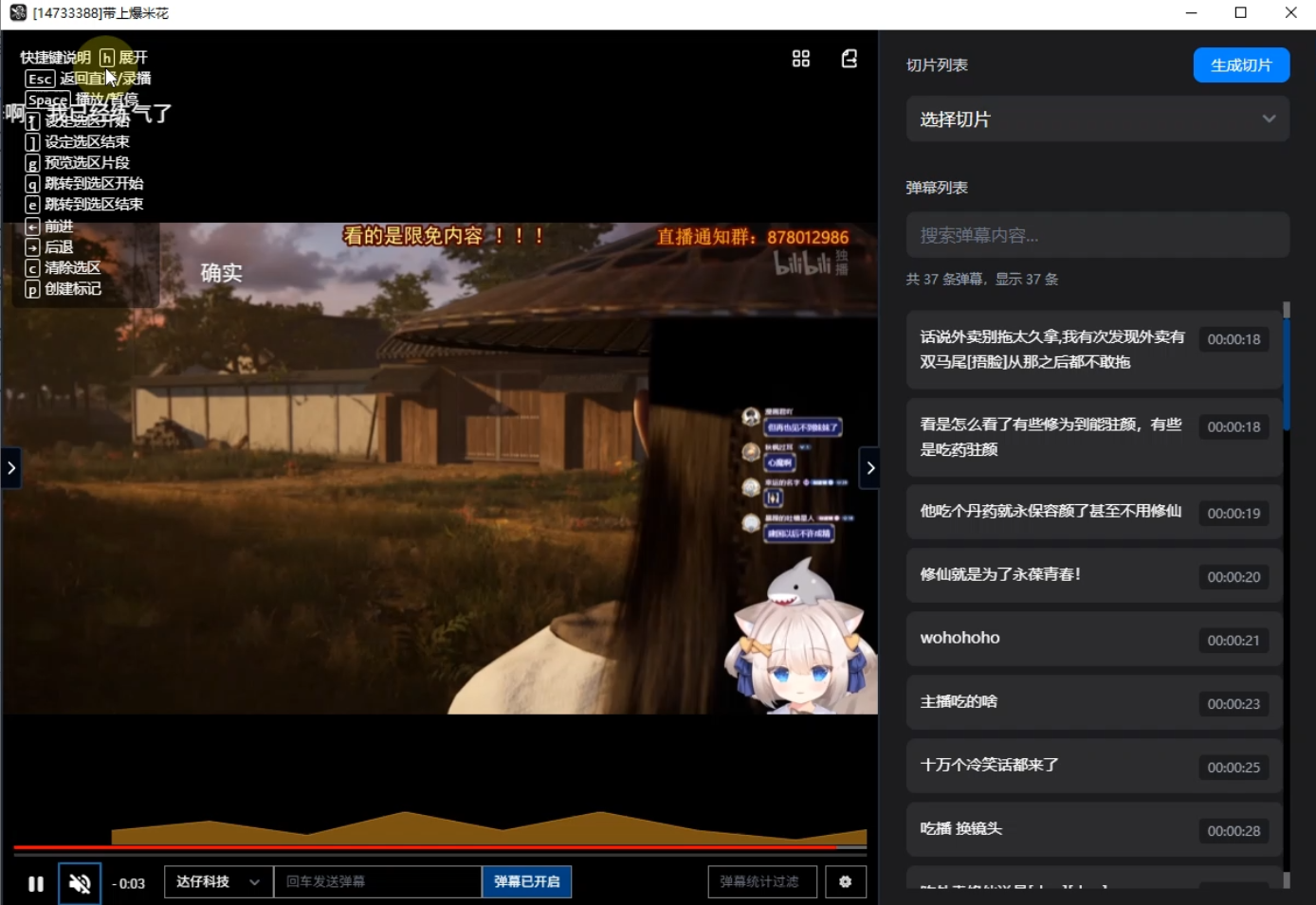Select danmaku starting 看是怎么看了有些修为
This screenshot has height=905, width=1316.
click(1094, 437)
